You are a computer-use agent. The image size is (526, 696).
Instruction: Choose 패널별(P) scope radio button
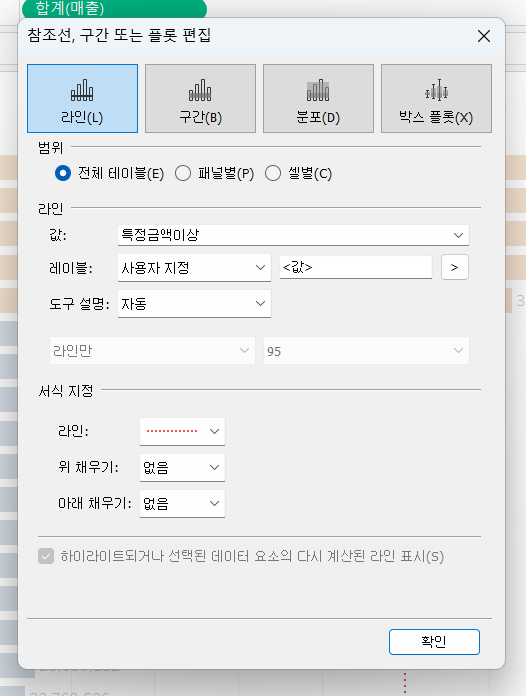(x=183, y=173)
